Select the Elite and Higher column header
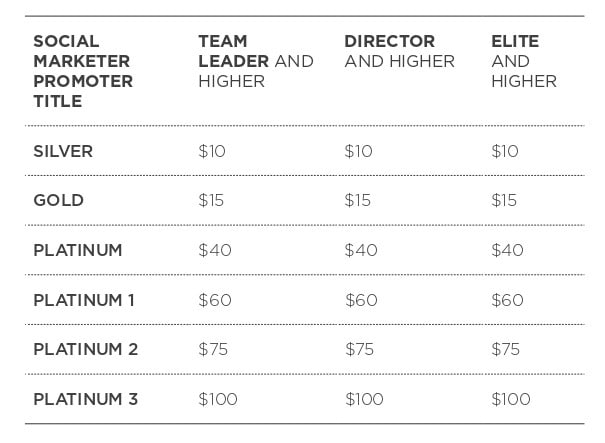Image resolution: width=605 pixels, height=443 pixels. coord(523,61)
